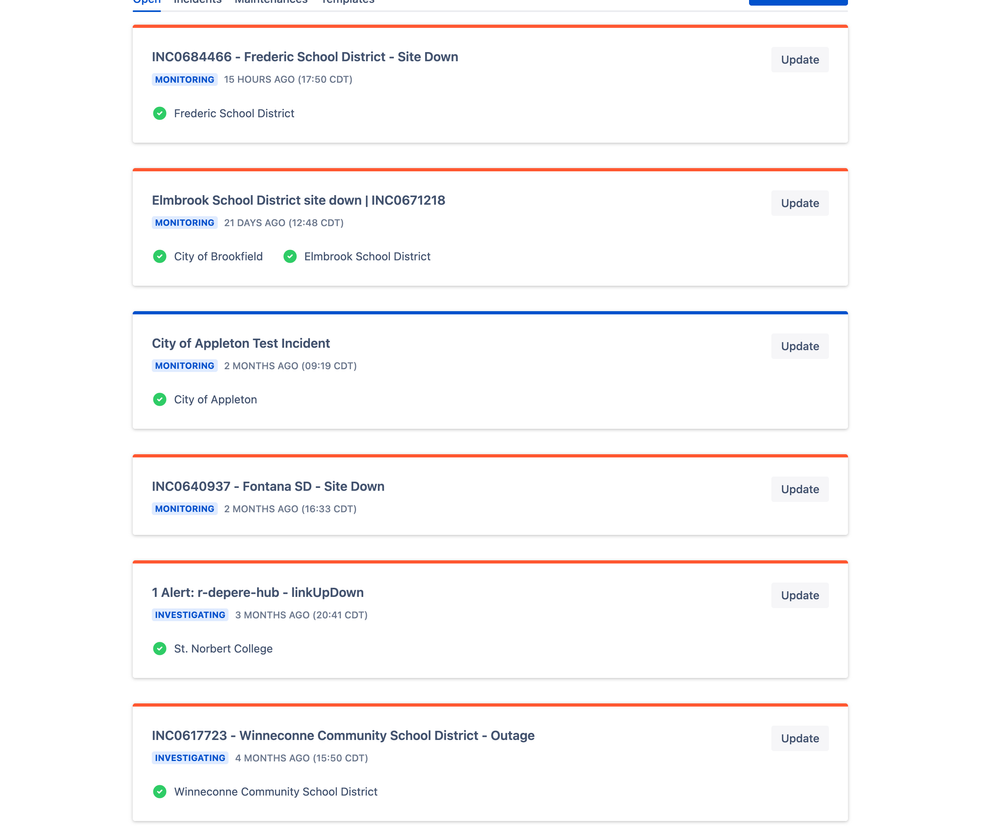This screenshot has height=829, width=999.
Task: Hit Update for the Fontana SD incident
Action: [x=799, y=489]
